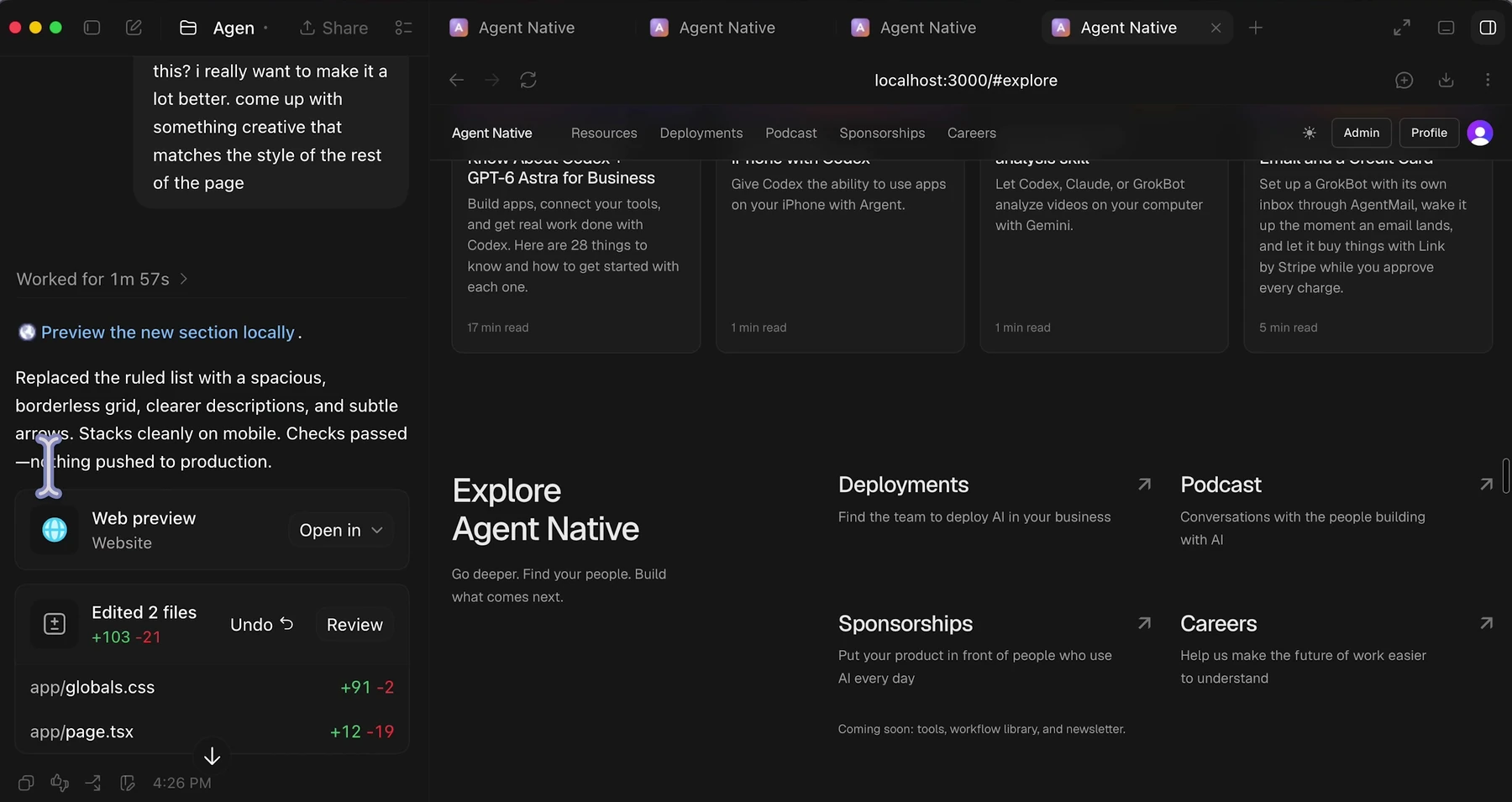Open the Open in dropdown
Image resolution: width=1512 pixels, height=802 pixels.
(x=340, y=530)
